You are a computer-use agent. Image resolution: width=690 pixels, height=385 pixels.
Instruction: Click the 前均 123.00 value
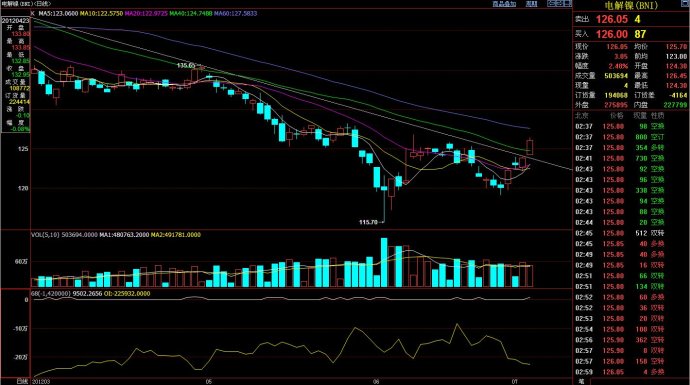pyautogui.click(x=676, y=56)
